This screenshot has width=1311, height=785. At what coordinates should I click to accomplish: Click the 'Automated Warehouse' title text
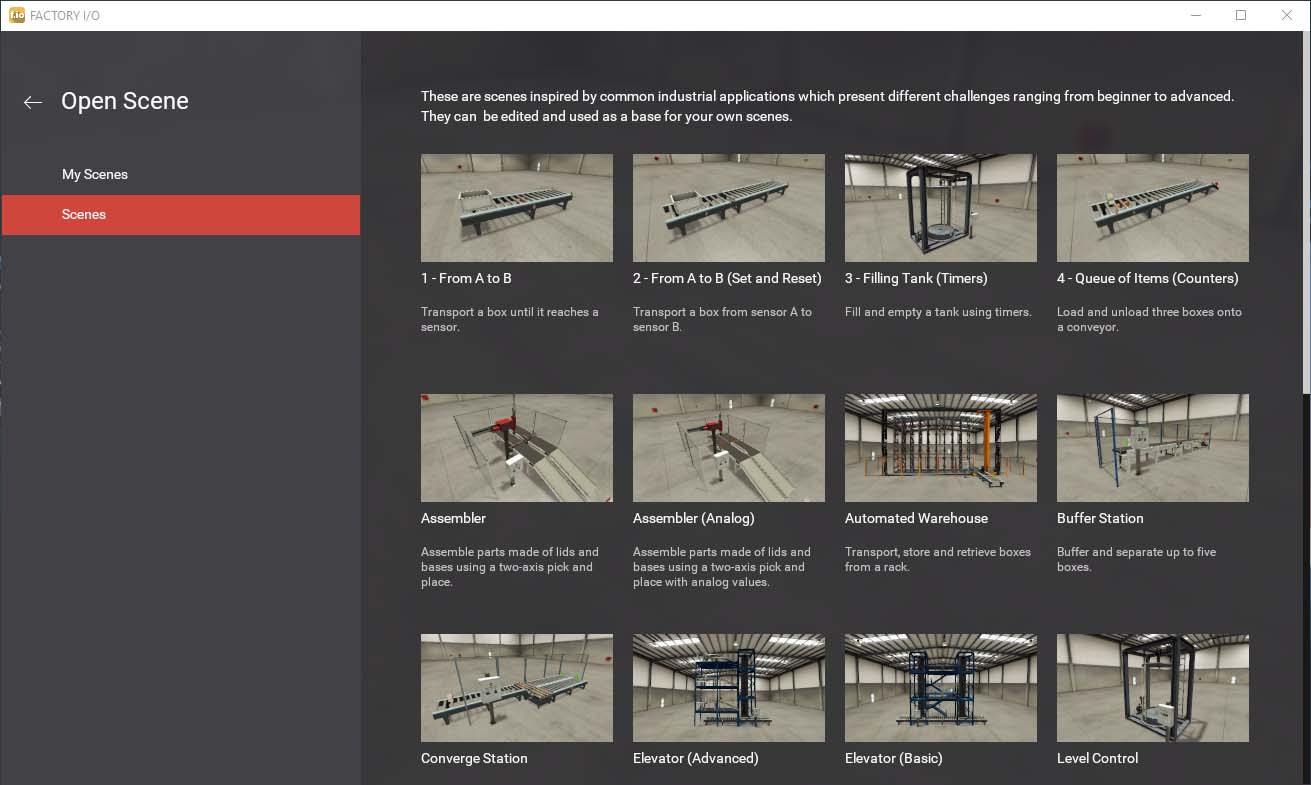point(916,518)
